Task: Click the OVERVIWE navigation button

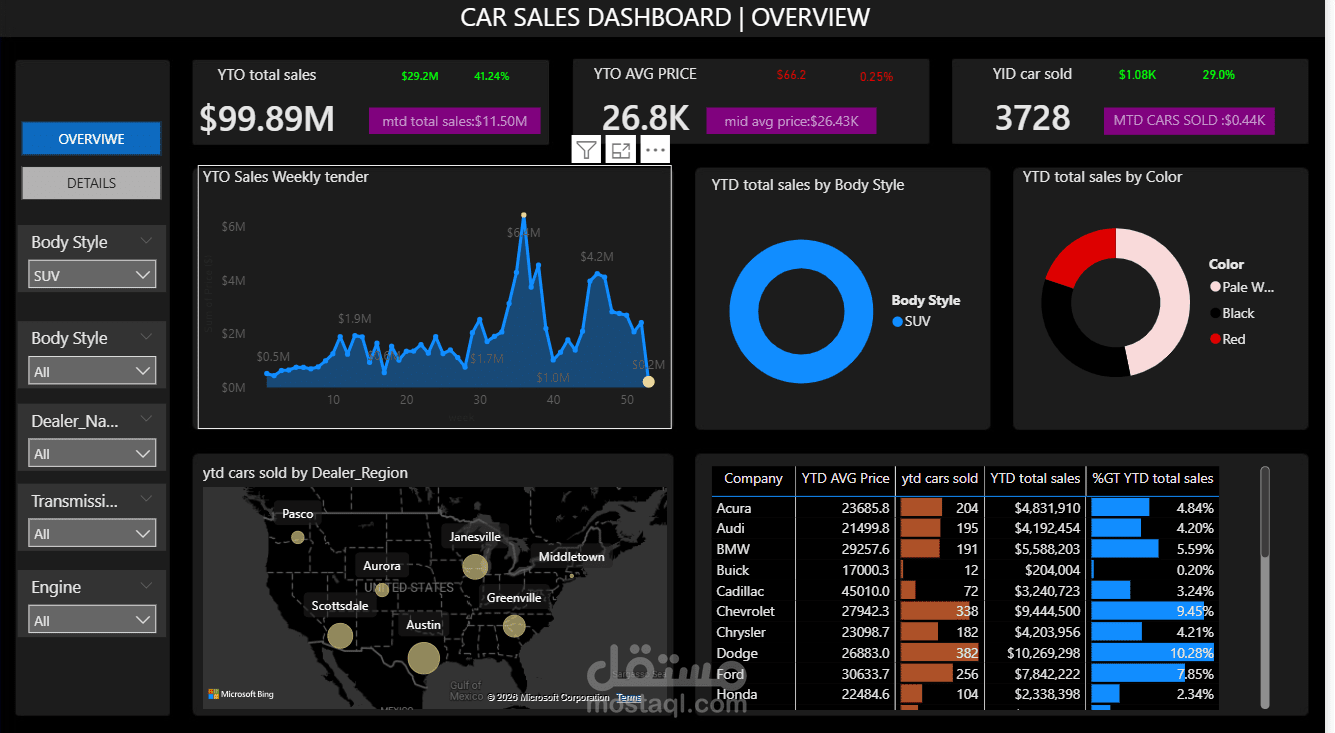Action: point(91,139)
